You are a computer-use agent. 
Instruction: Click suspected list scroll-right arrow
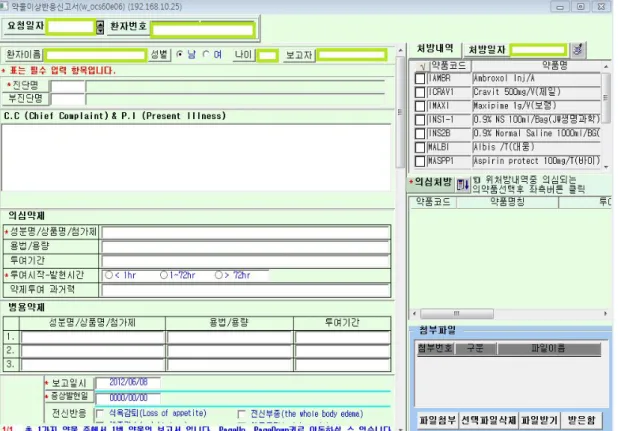coord(605,314)
